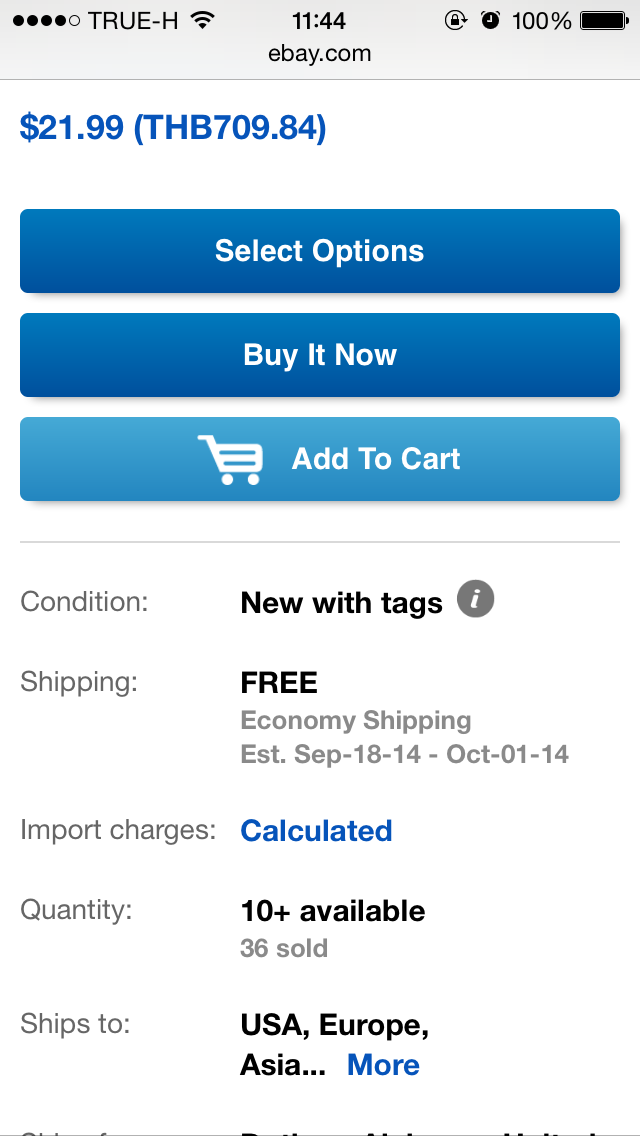Tap the alarm clock status icon
Screen dimensions: 640x1136
coord(490,20)
